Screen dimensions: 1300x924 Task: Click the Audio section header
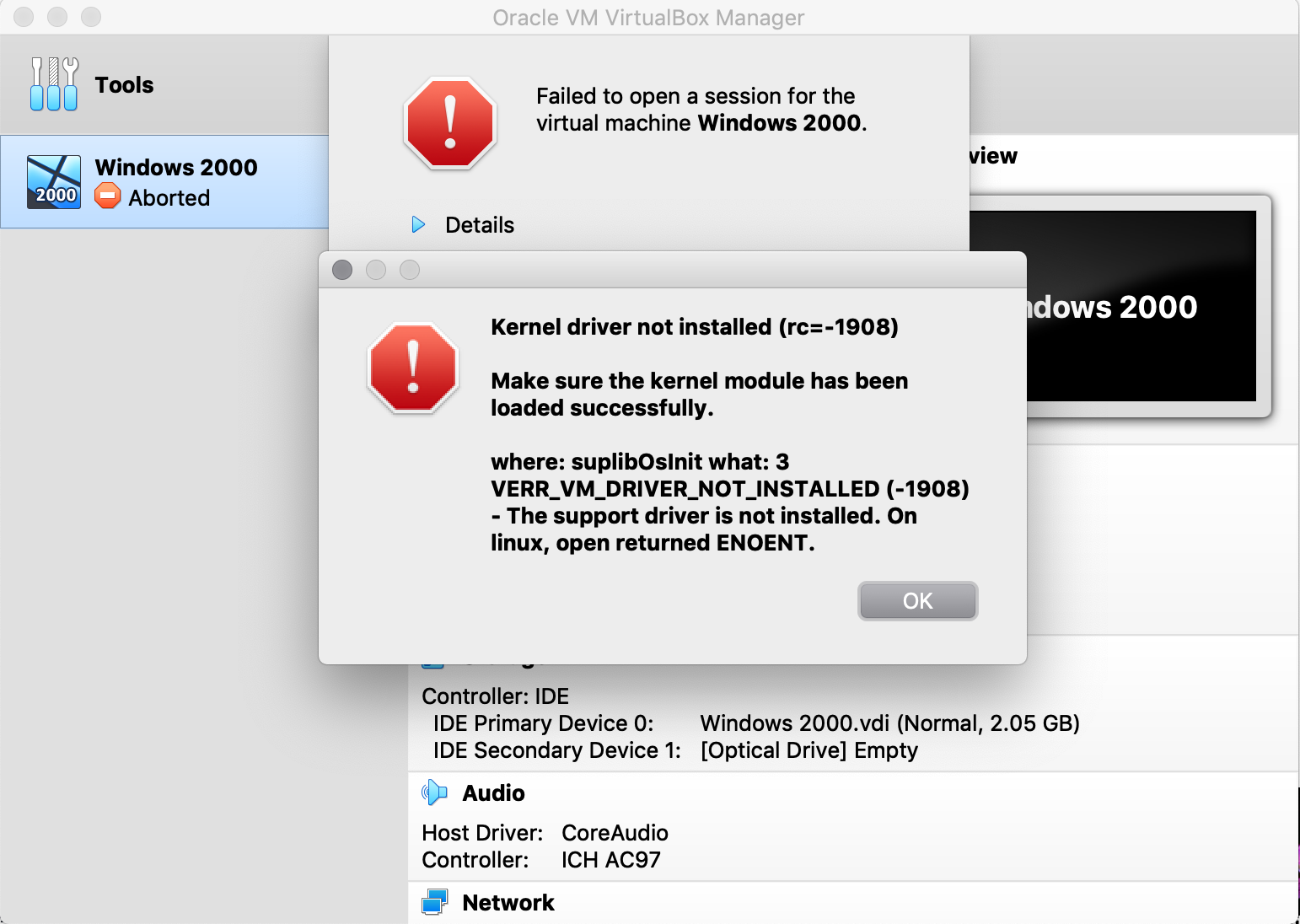(x=493, y=793)
